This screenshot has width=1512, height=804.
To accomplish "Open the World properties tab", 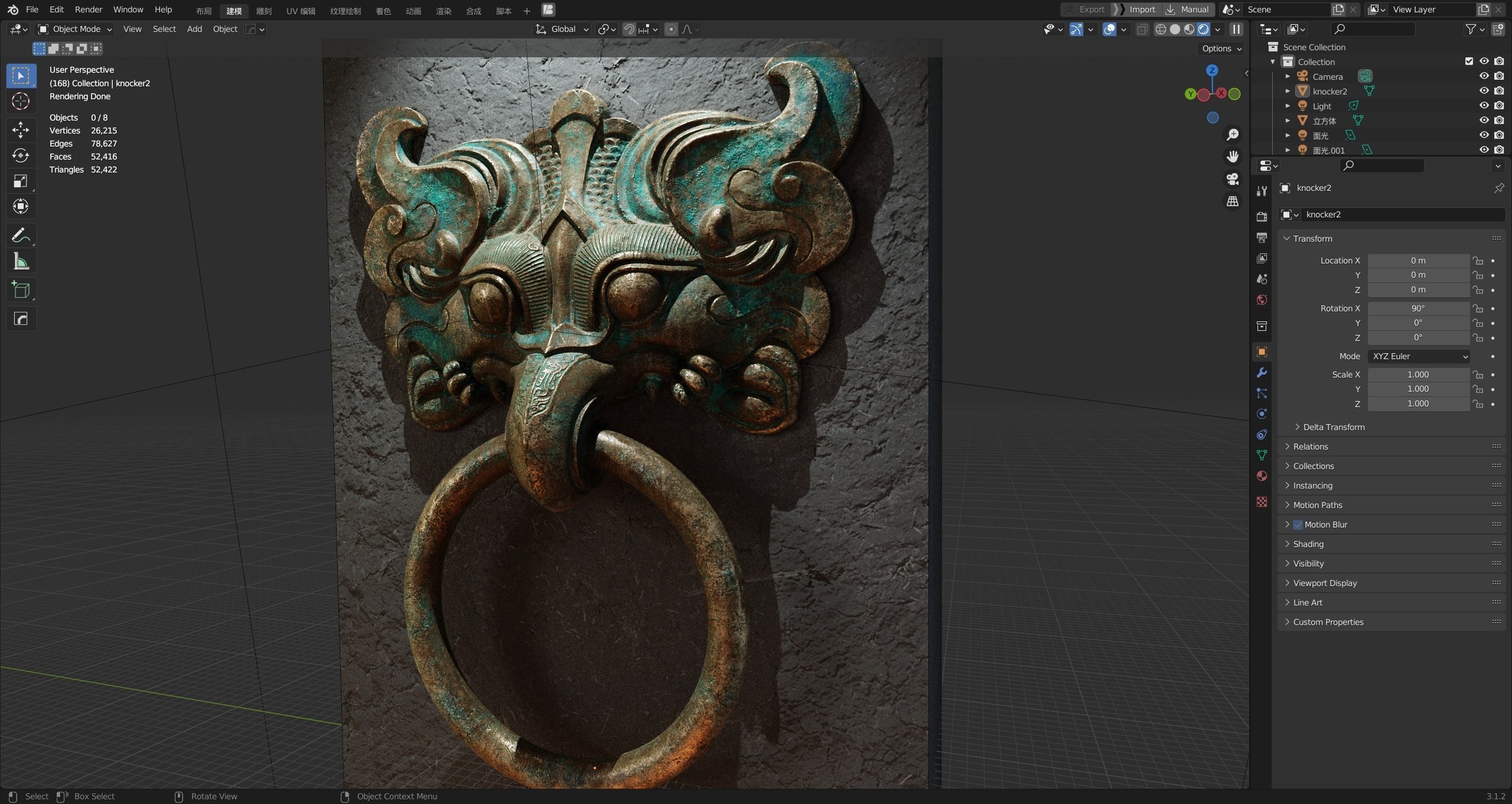I will pos(1262,300).
